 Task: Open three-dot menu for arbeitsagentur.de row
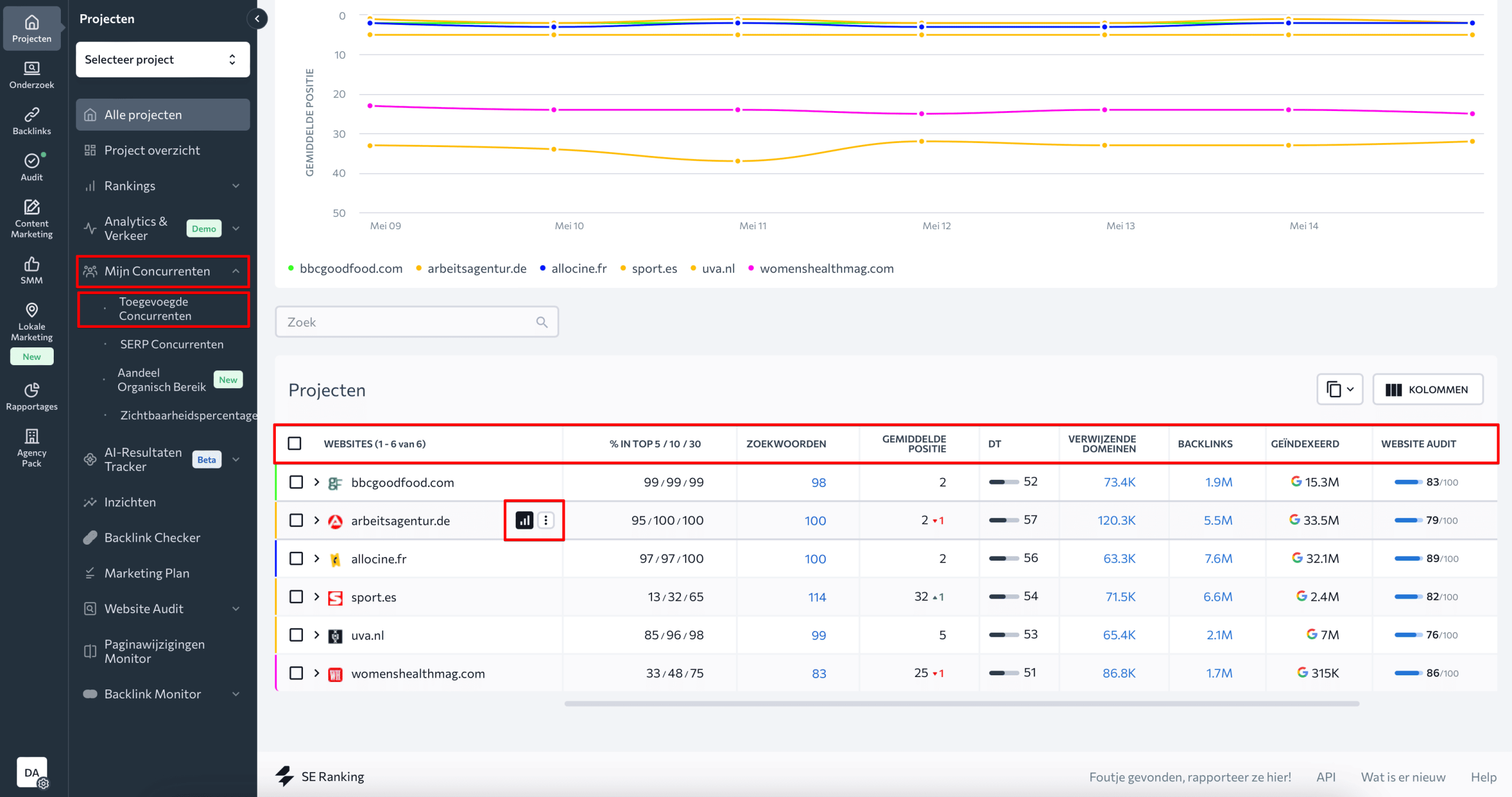point(546,520)
